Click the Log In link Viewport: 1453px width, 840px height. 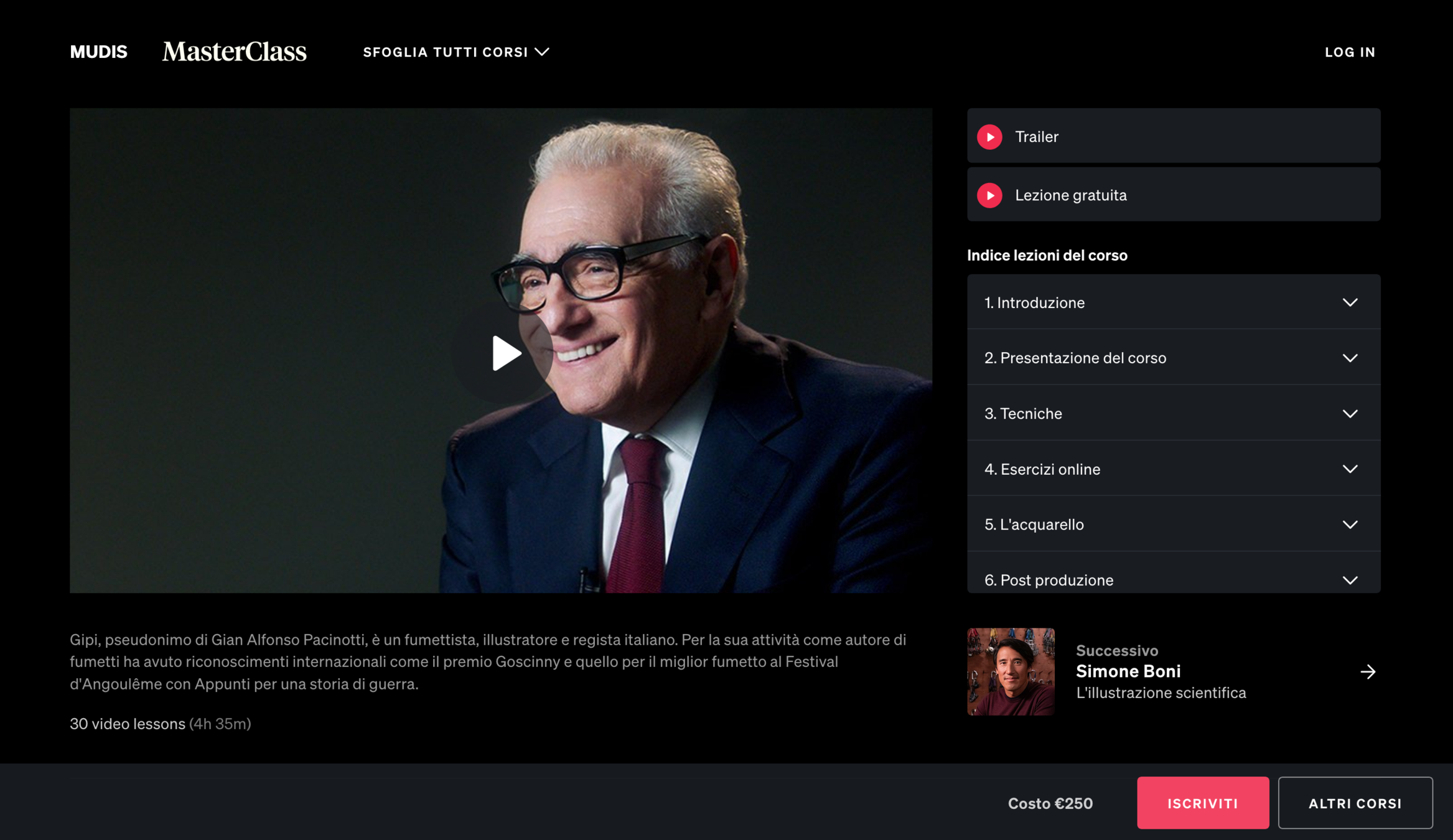pyautogui.click(x=1349, y=52)
